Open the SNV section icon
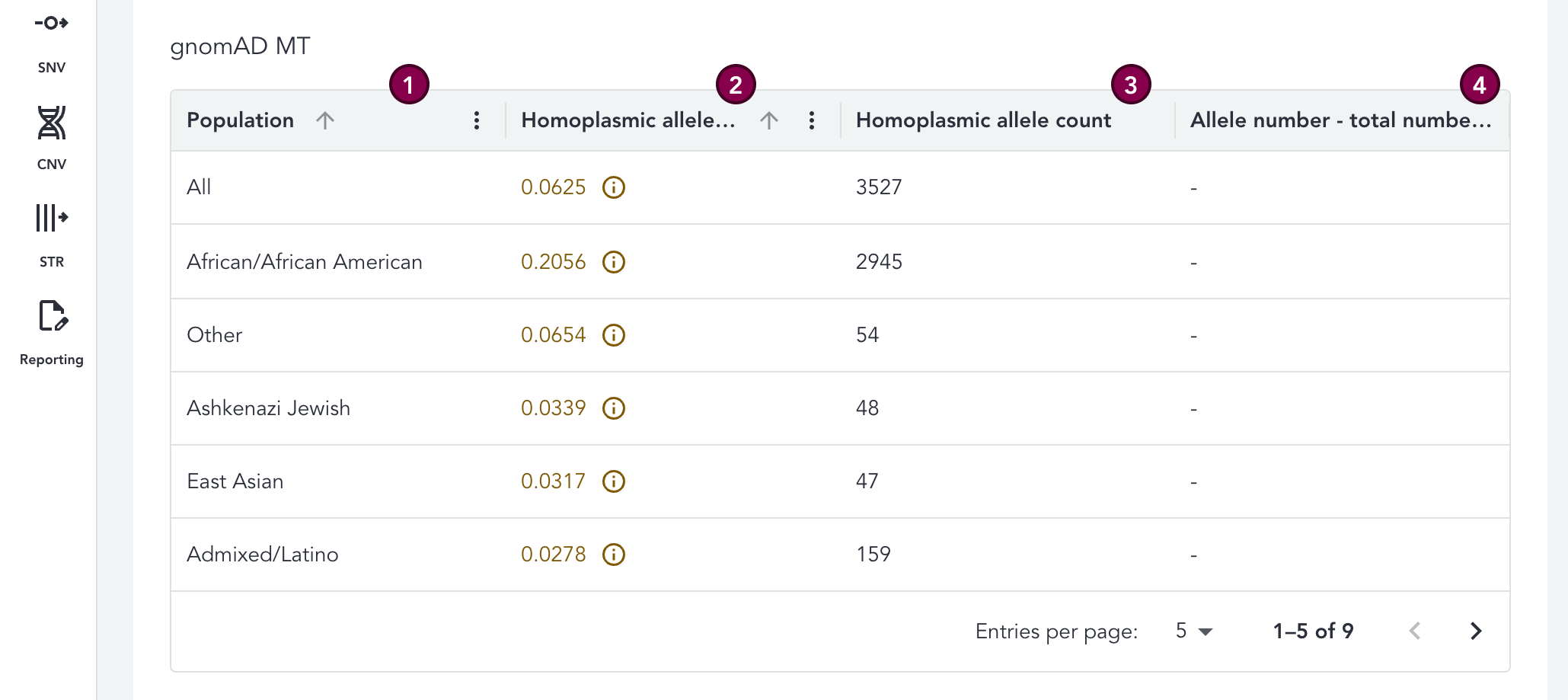The height and width of the screenshot is (700, 1568). (x=51, y=24)
